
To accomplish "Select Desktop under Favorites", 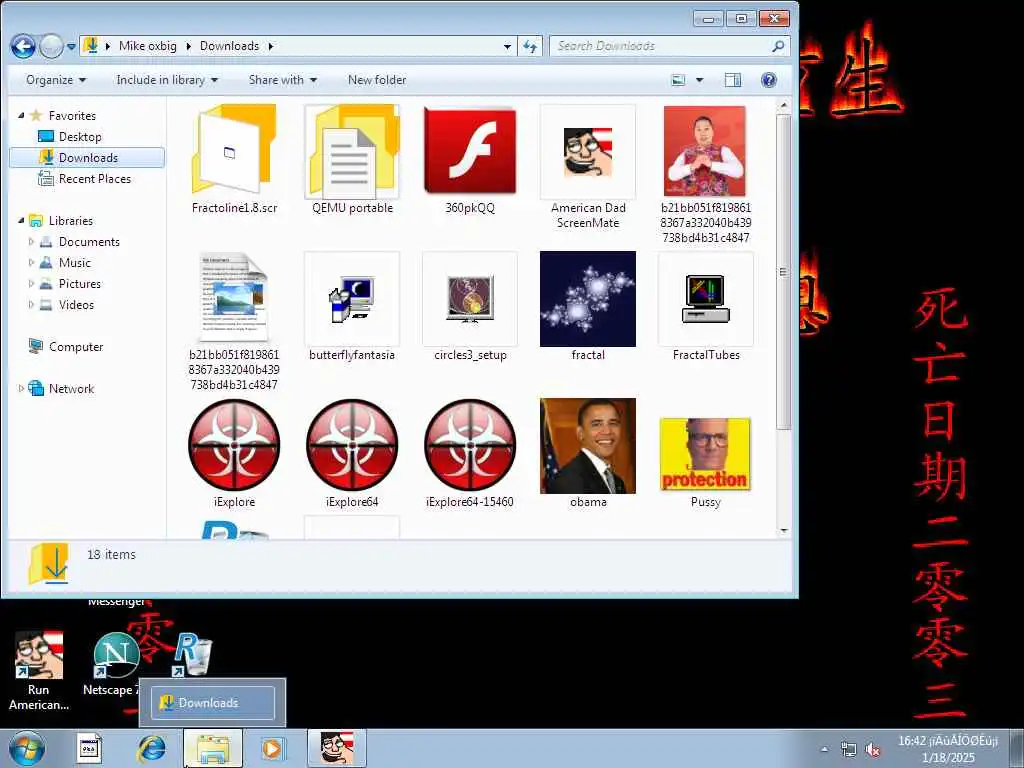I will (79, 136).
